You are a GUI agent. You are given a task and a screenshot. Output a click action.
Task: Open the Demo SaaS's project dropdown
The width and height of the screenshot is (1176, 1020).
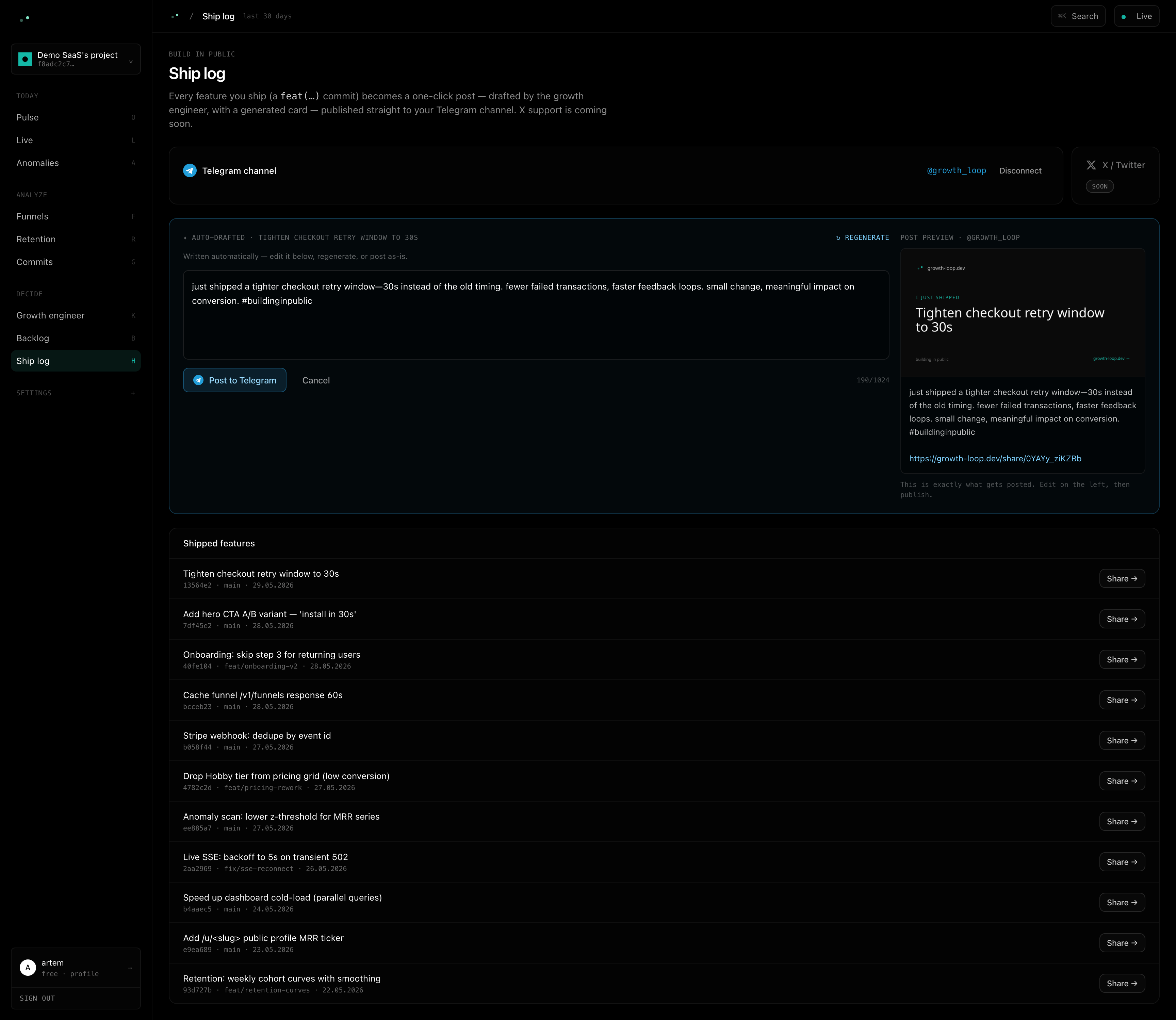point(76,59)
